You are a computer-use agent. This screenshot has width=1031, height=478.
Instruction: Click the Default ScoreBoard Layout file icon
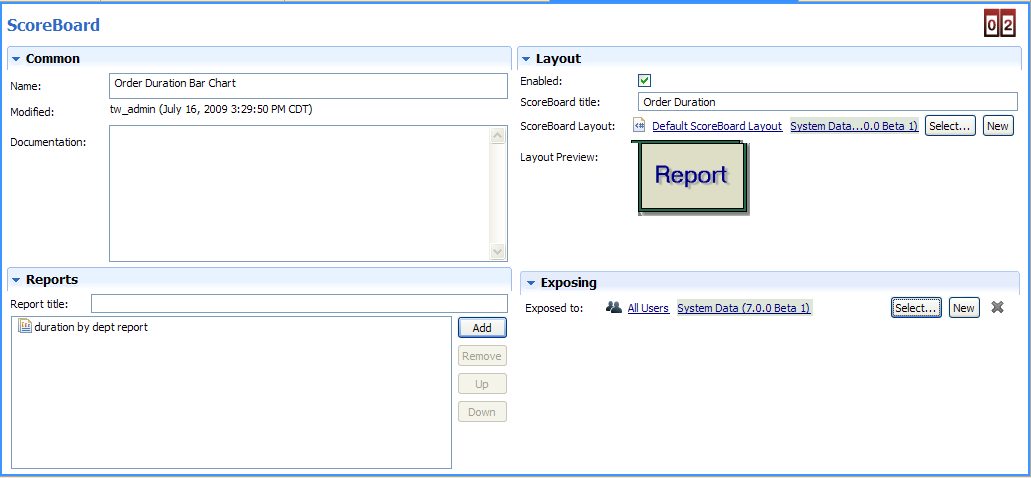639,126
